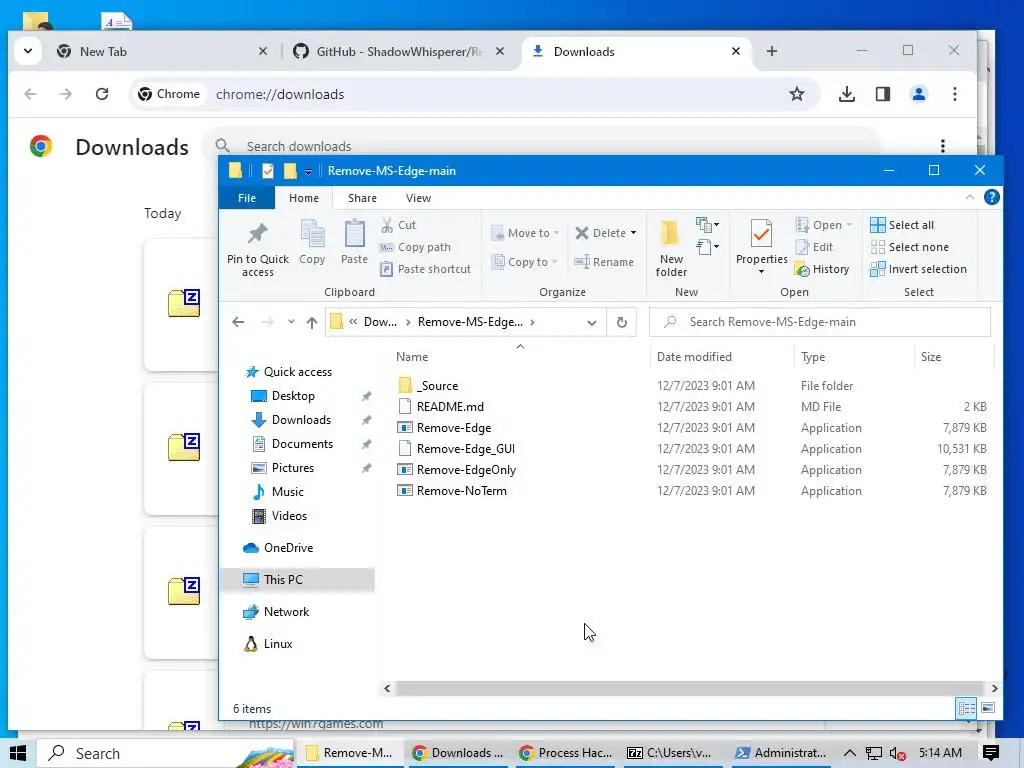Click Copy path in ribbon
This screenshot has width=1024, height=768.
(415, 248)
